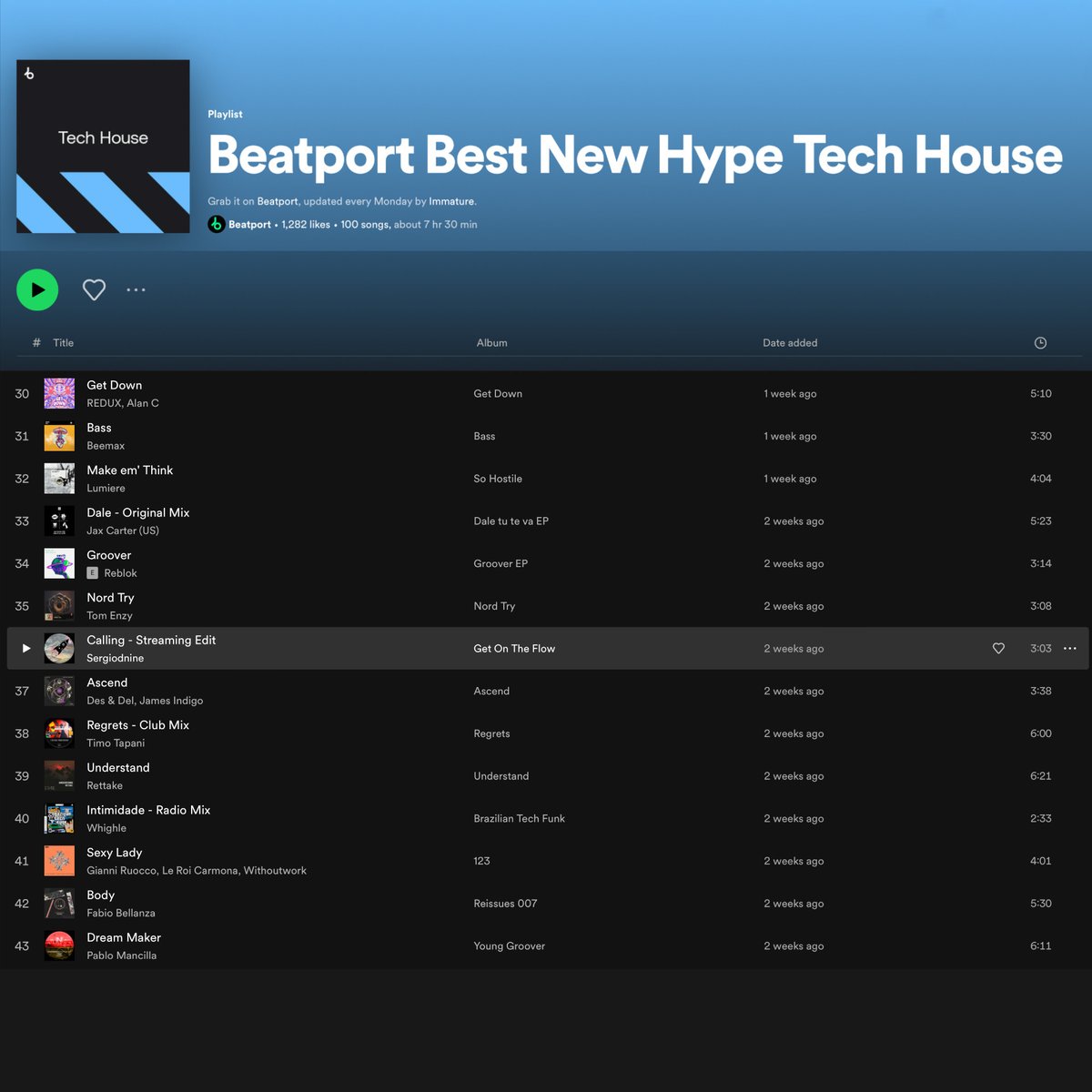Open the Dale tu te va EP album

511,521
